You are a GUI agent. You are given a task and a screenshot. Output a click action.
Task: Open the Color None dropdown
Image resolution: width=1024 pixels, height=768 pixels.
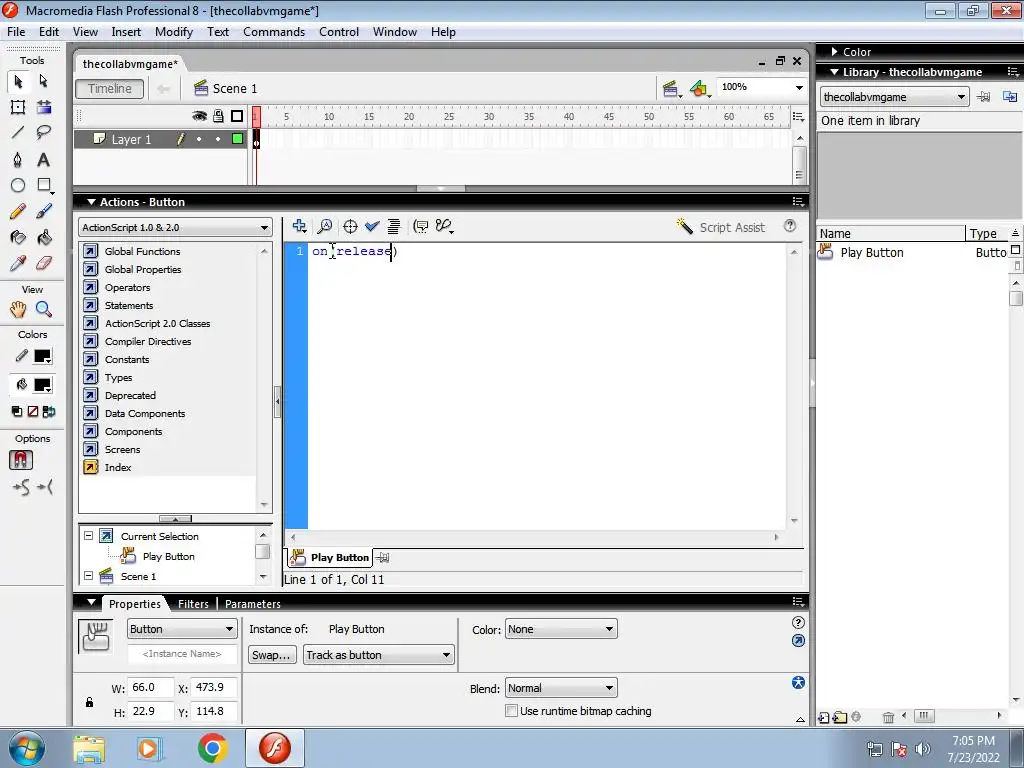click(x=560, y=629)
